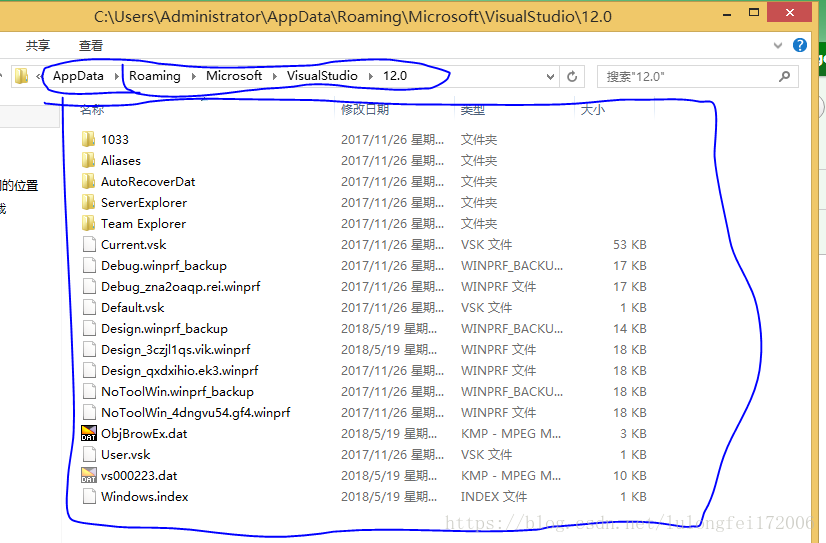
Task: Select the vs000223.dat file name
Action: [x=139, y=476]
